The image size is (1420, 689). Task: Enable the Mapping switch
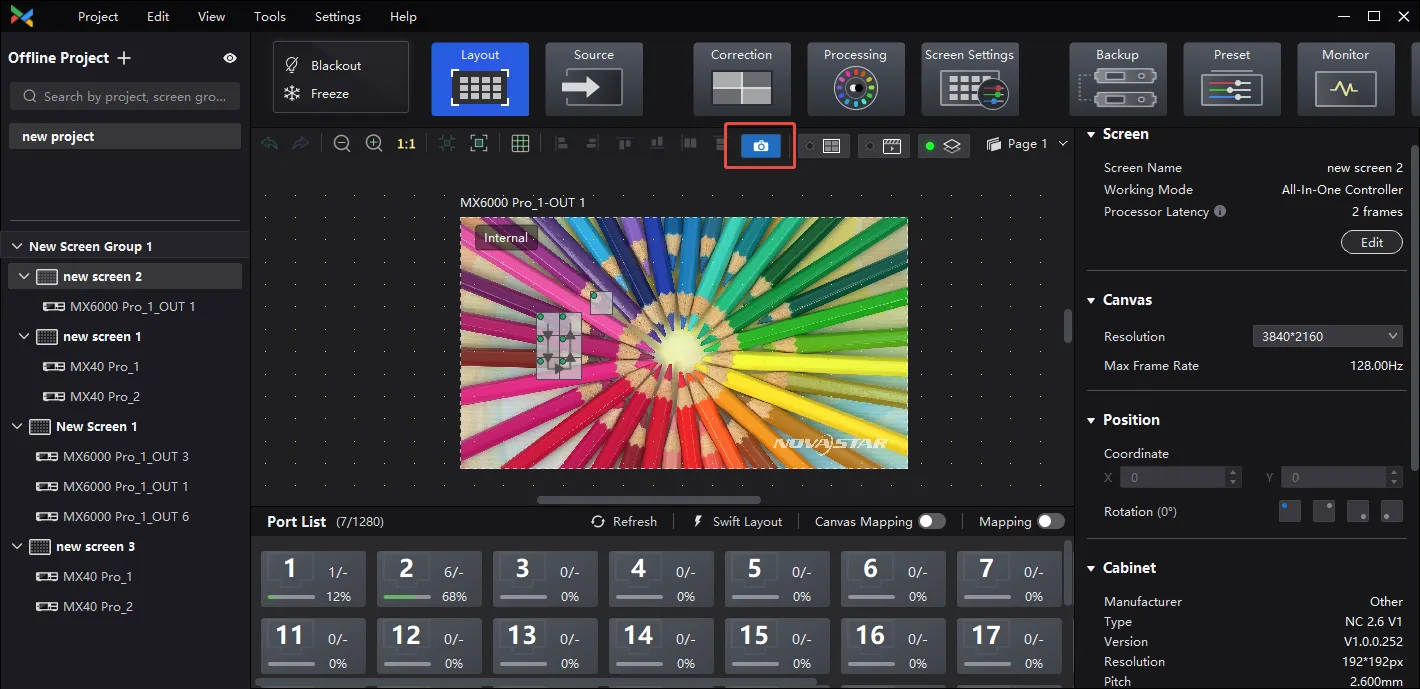coord(1051,521)
